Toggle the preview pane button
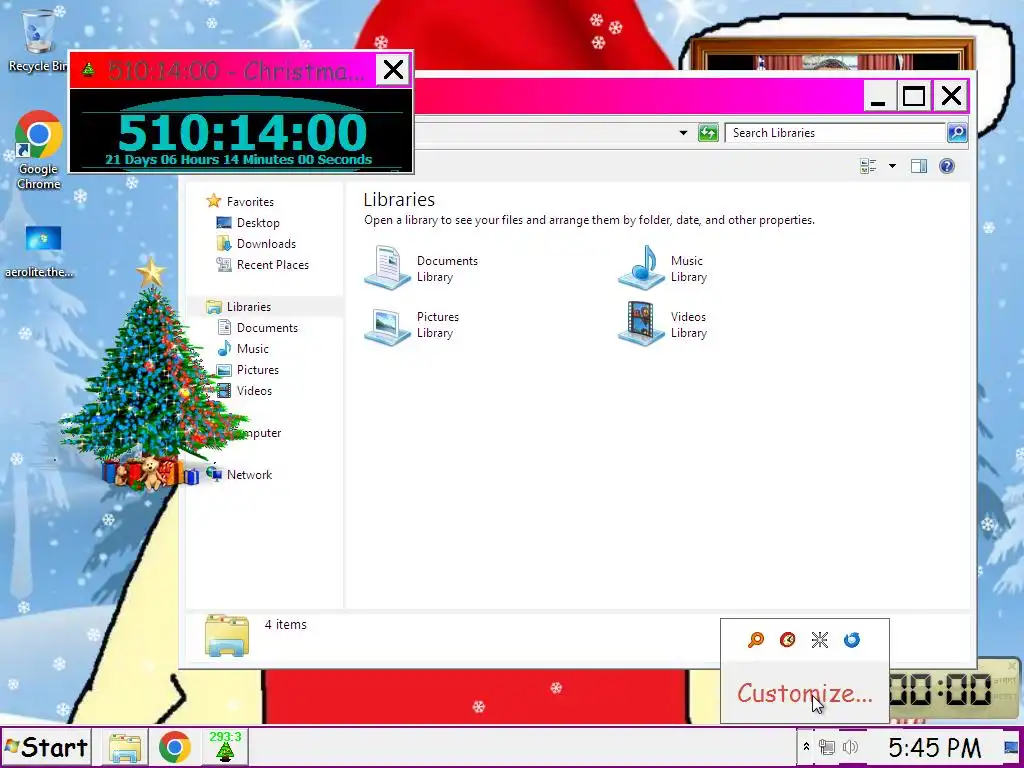 tap(919, 167)
